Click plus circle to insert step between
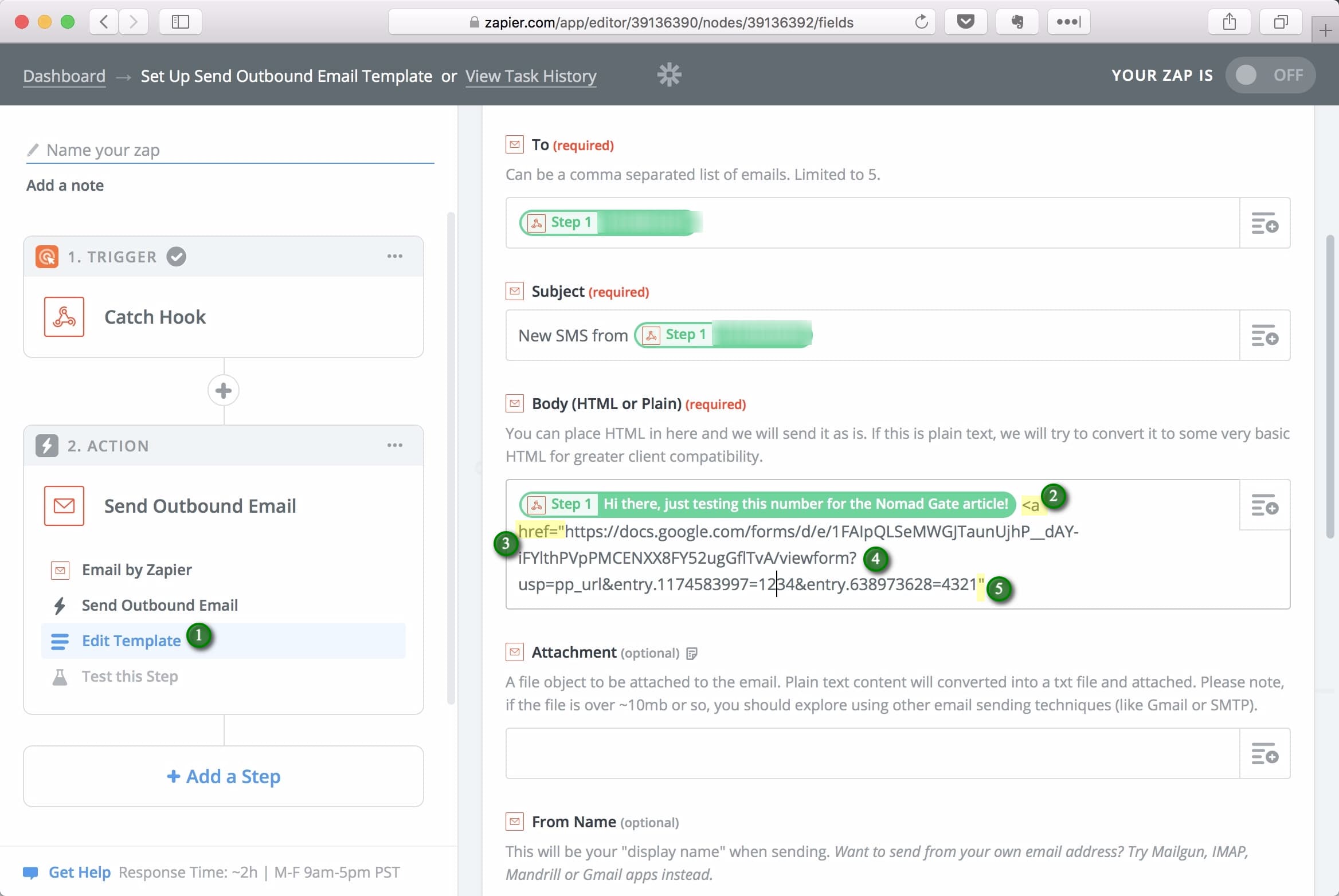The height and width of the screenshot is (896, 1339). tap(224, 391)
